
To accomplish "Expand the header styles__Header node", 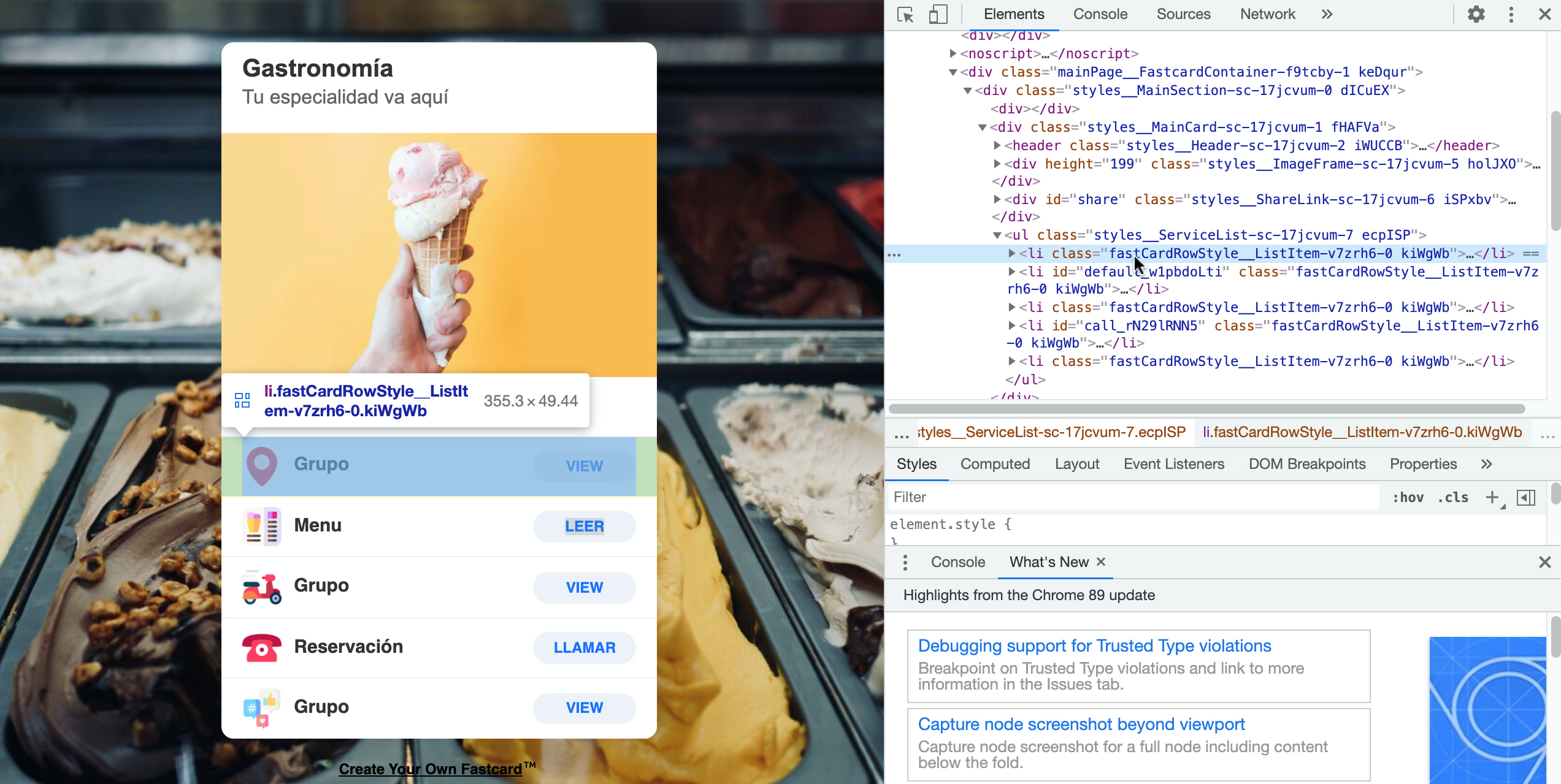I will [x=997, y=145].
